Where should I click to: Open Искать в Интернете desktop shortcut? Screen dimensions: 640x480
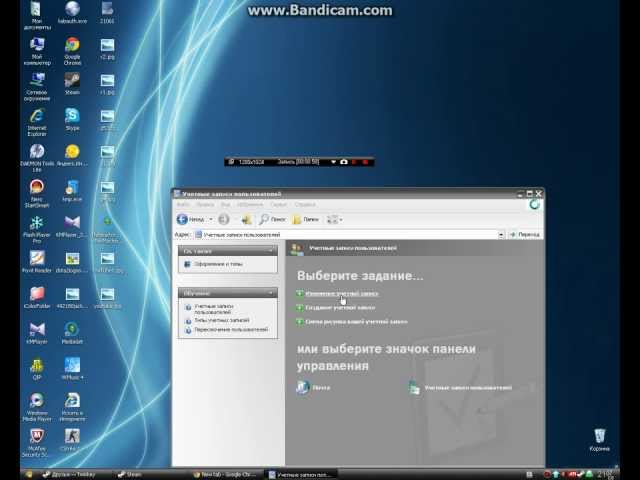[x=72, y=407]
